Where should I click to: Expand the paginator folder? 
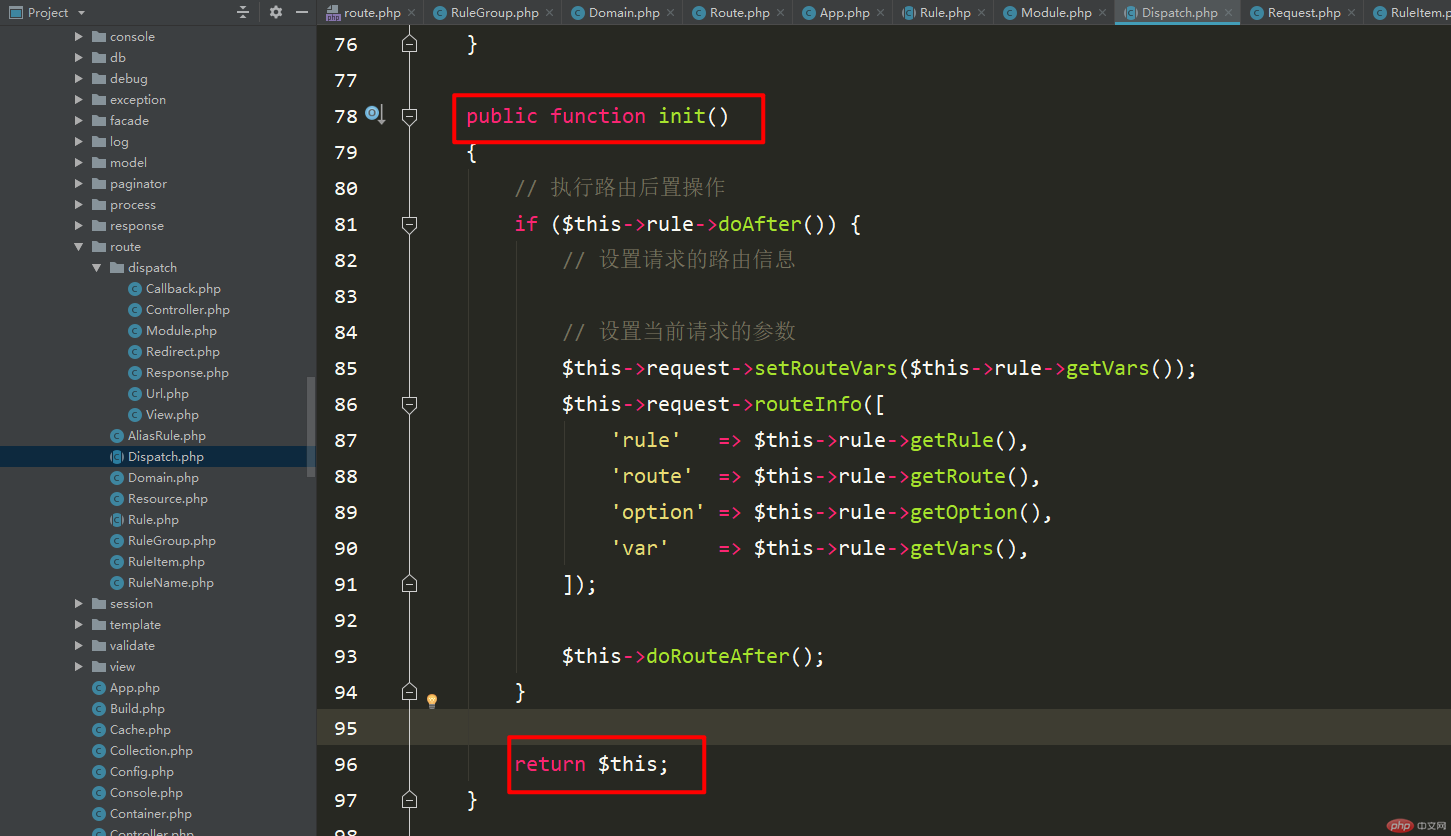pos(79,183)
